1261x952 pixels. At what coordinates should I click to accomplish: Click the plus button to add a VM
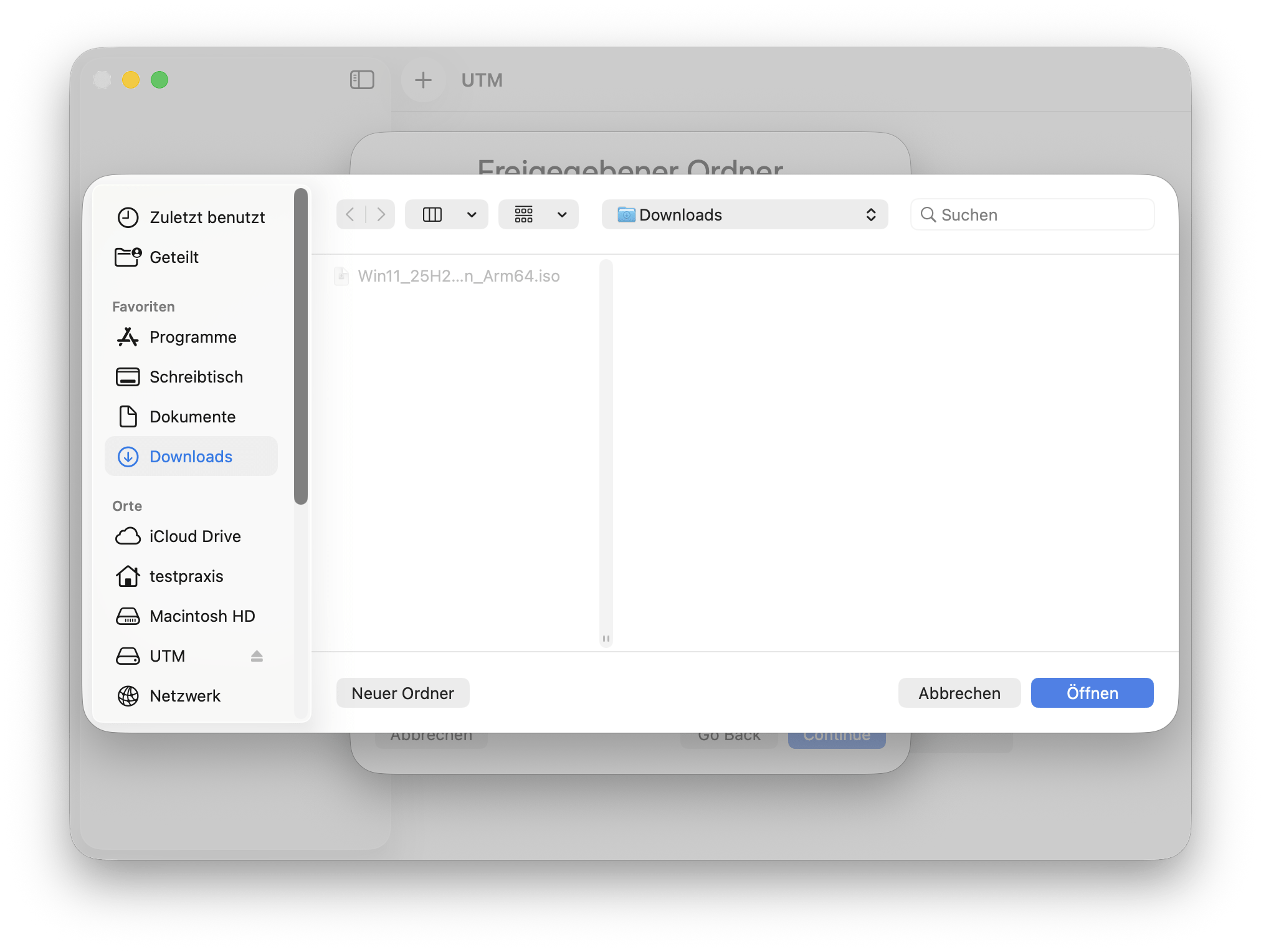pos(423,80)
